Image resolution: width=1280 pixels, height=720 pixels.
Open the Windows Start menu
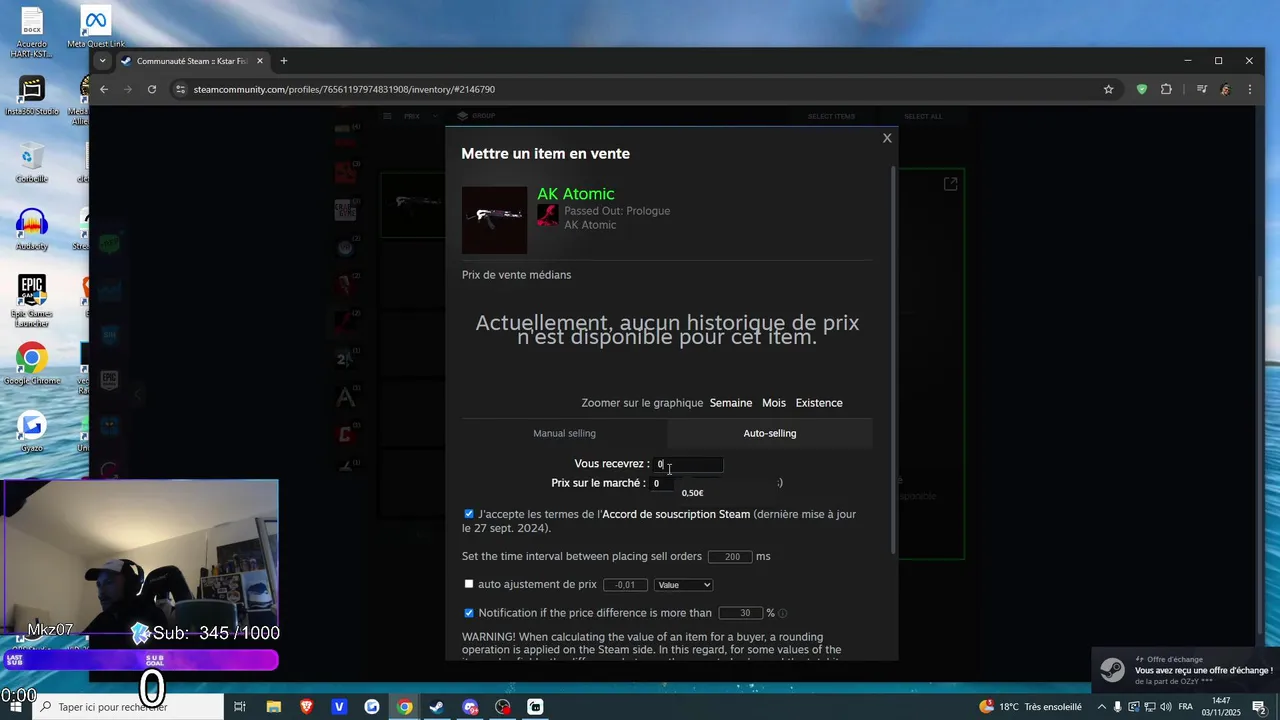(x=15, y=707)
